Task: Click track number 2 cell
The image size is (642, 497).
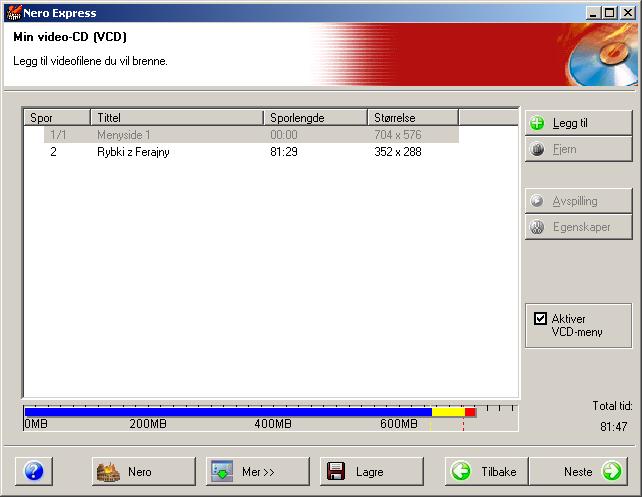Action: pos(53,152)
